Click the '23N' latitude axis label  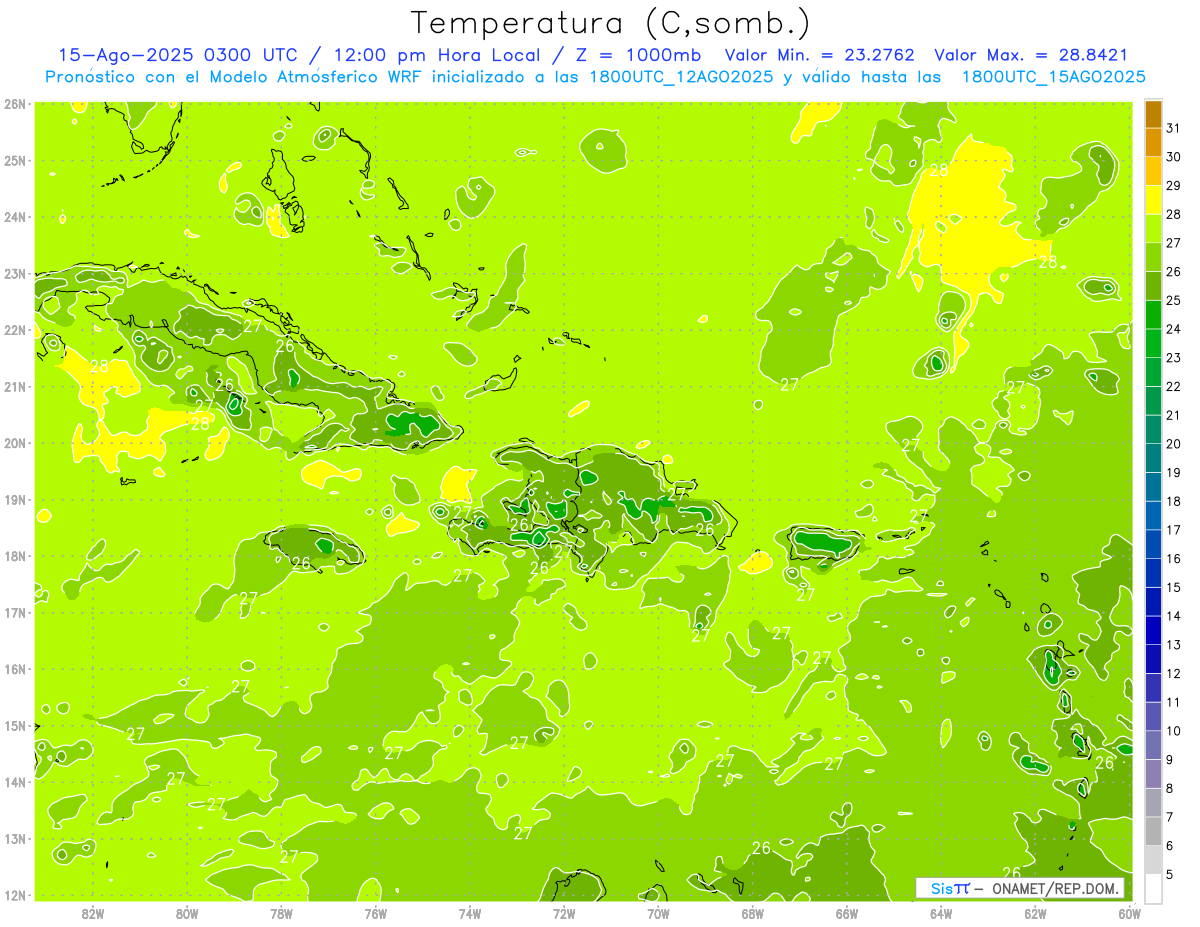(15, 273)
